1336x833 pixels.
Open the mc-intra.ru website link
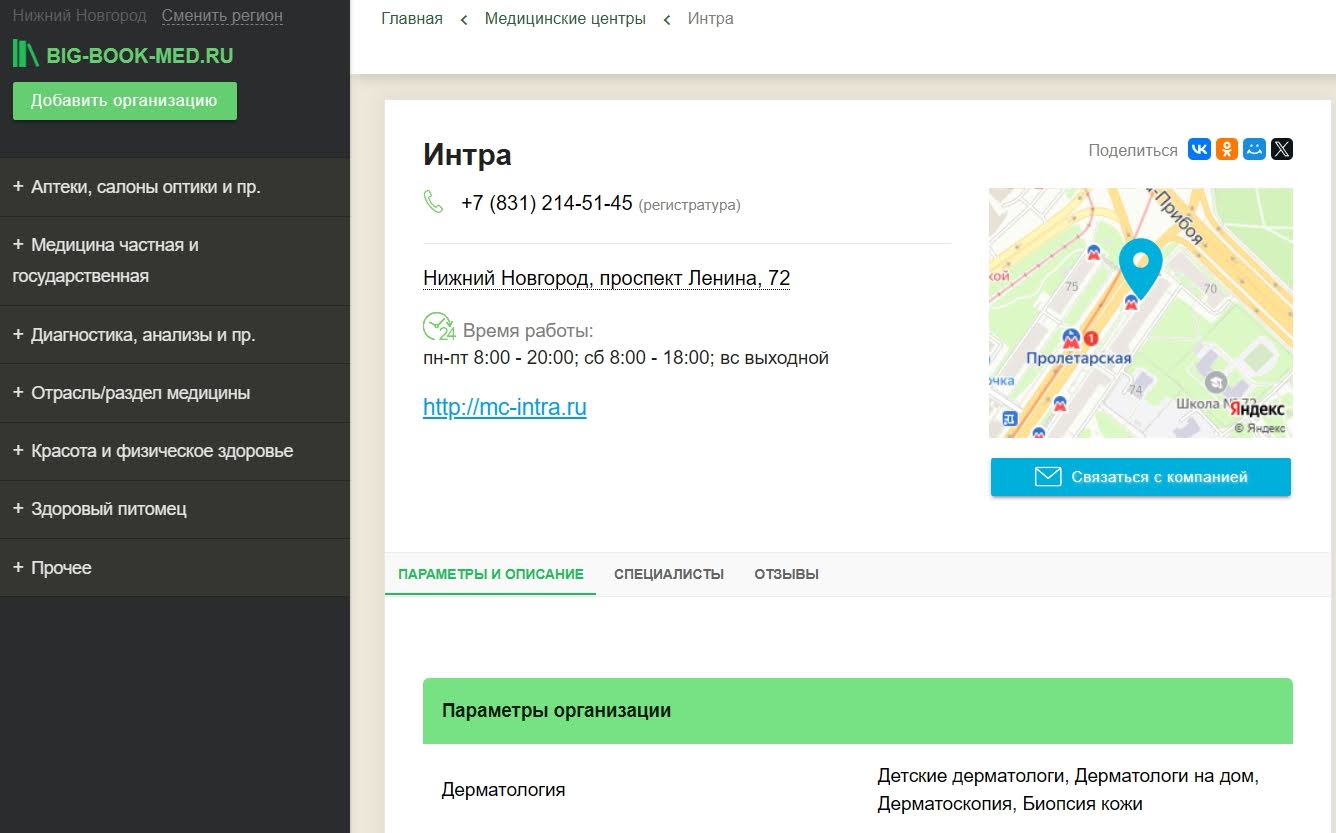click(504, 407)
